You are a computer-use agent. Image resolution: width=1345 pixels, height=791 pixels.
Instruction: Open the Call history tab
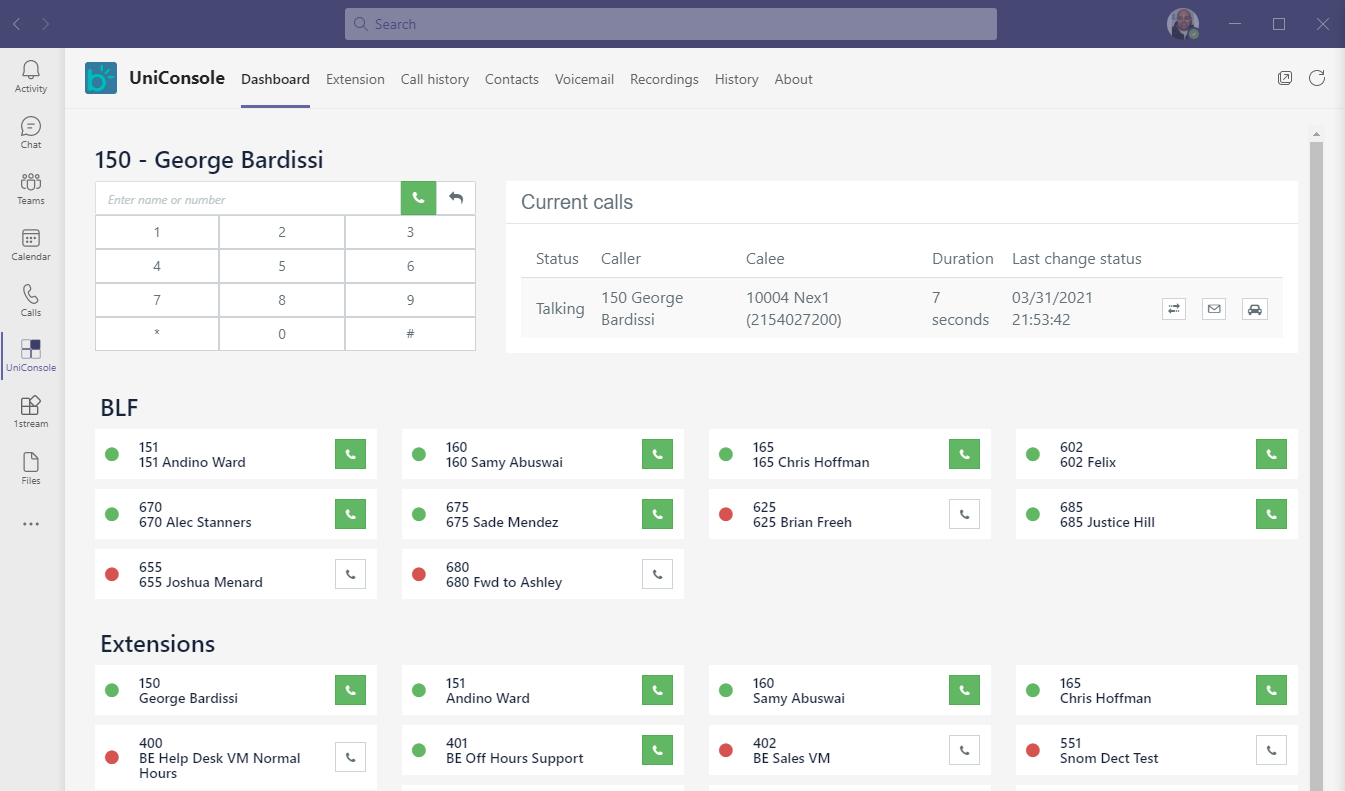pos(435,79)
